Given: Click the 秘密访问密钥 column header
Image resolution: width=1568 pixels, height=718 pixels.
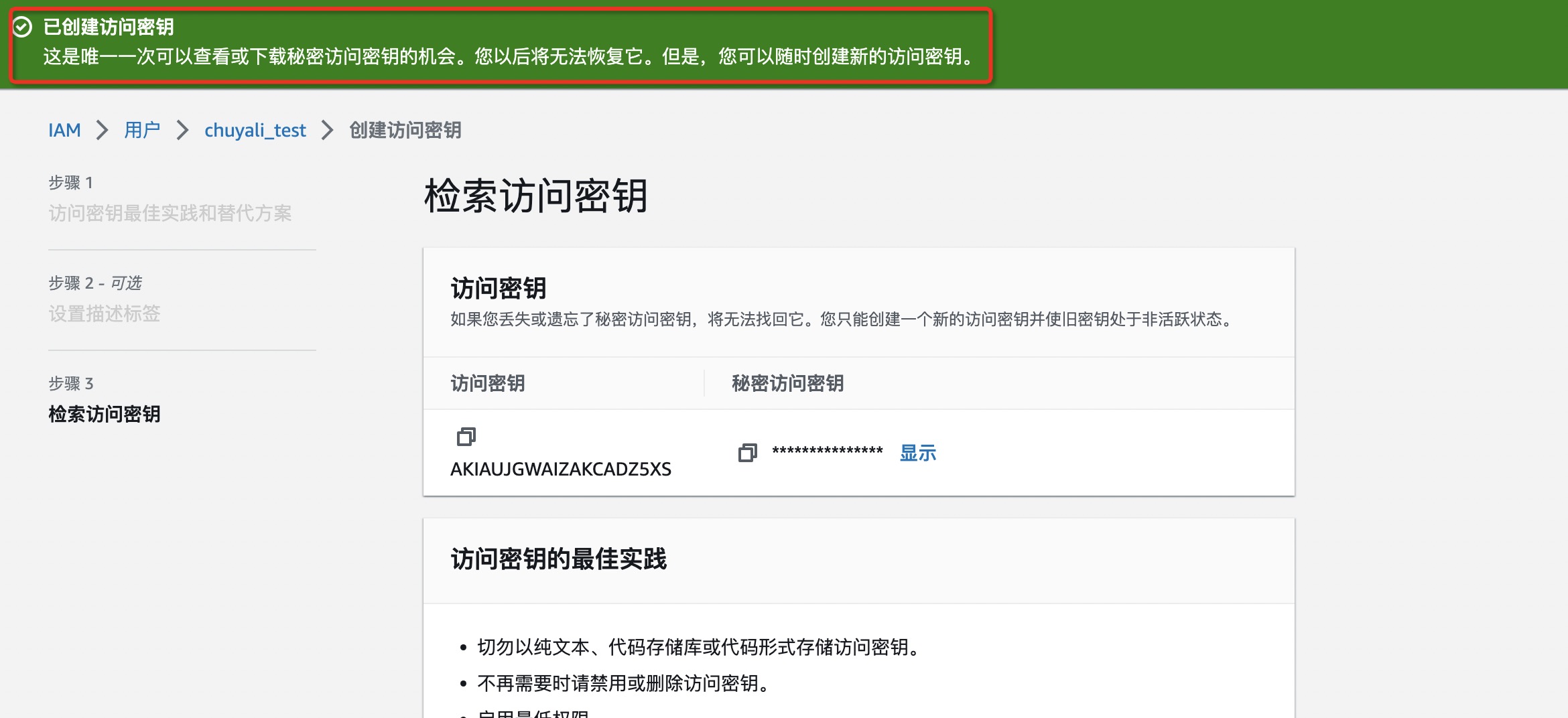Looking at the screenshot, I should pos(788,383).
